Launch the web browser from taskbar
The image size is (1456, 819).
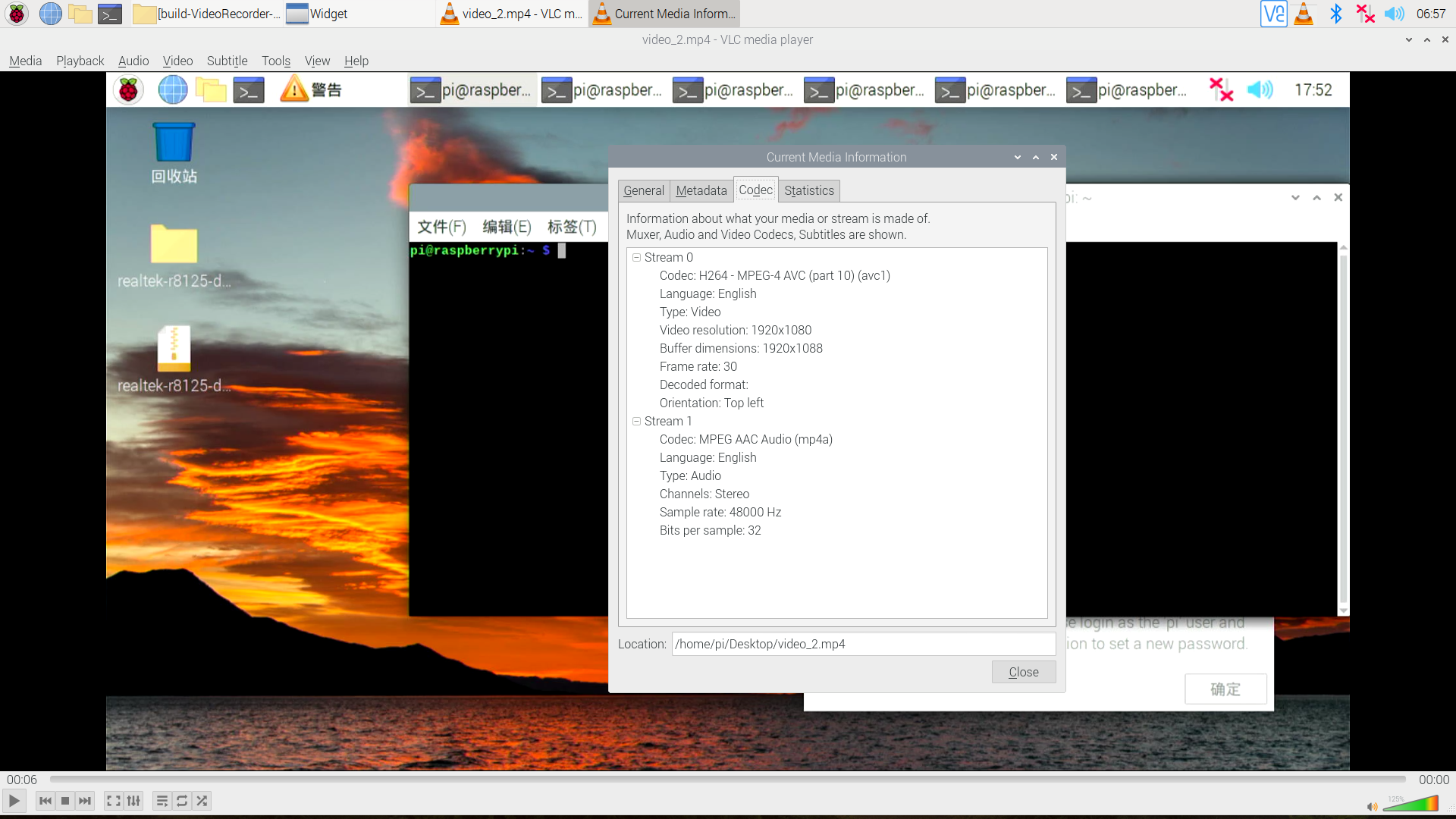point(50,14)
